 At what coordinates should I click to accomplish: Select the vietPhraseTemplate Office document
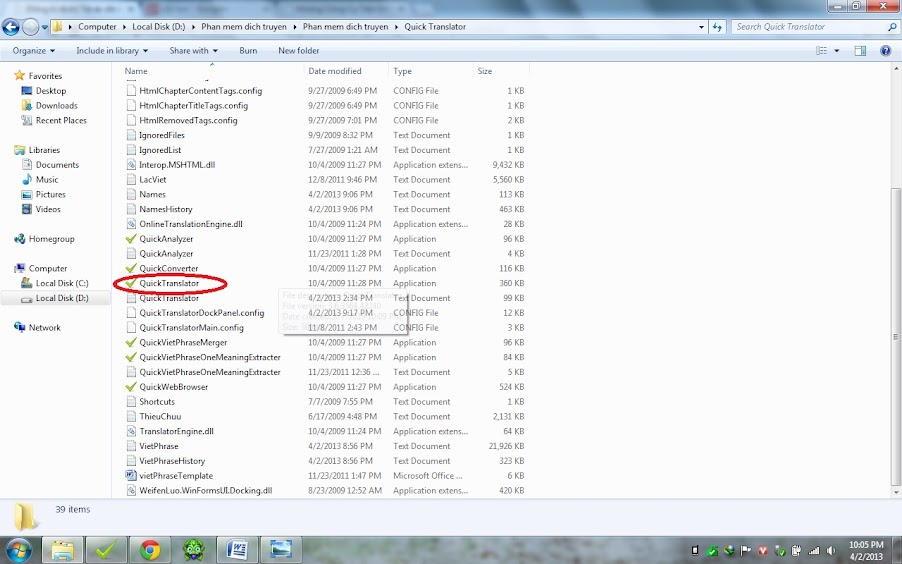pos(175,476)
